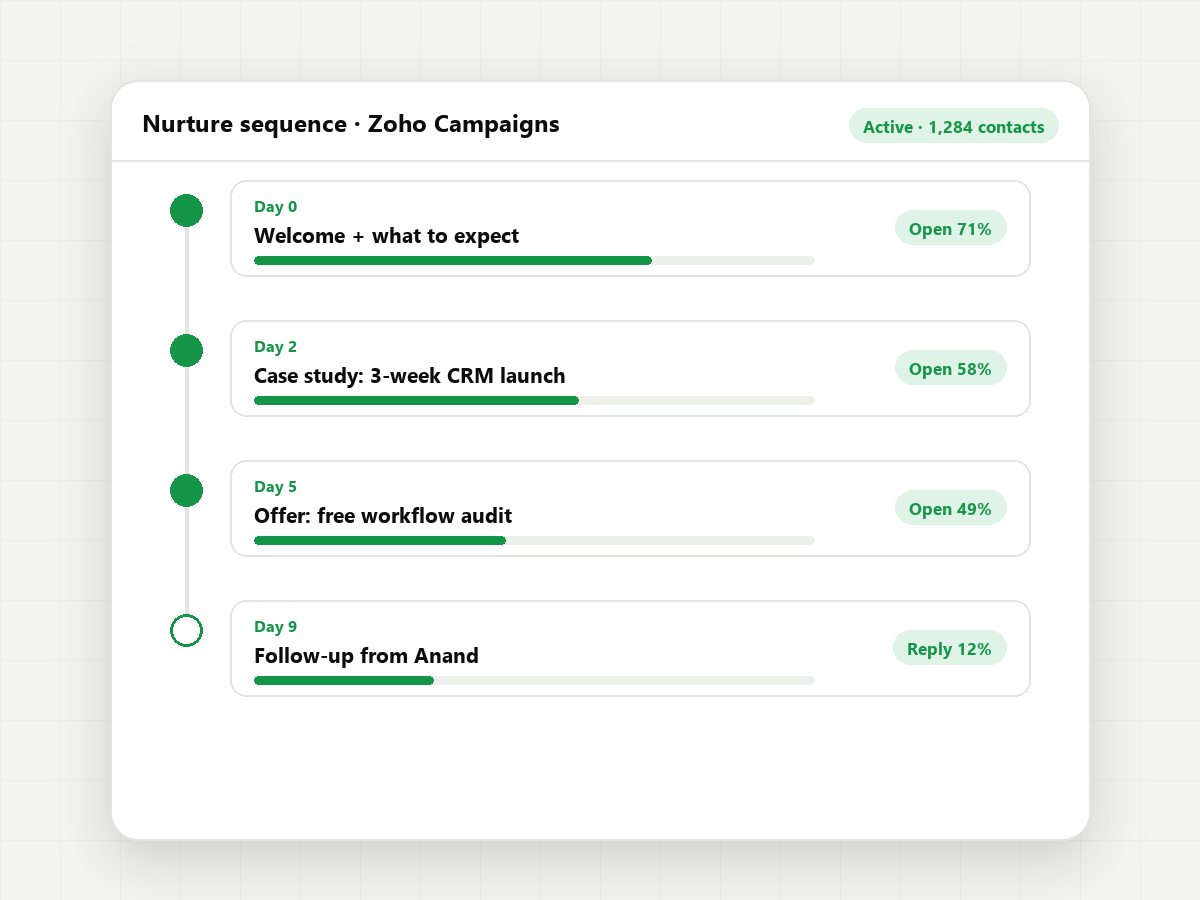This screenshot has height=900, width=1200.
Task: Click the Day 2 label
Action: point(275,347)
